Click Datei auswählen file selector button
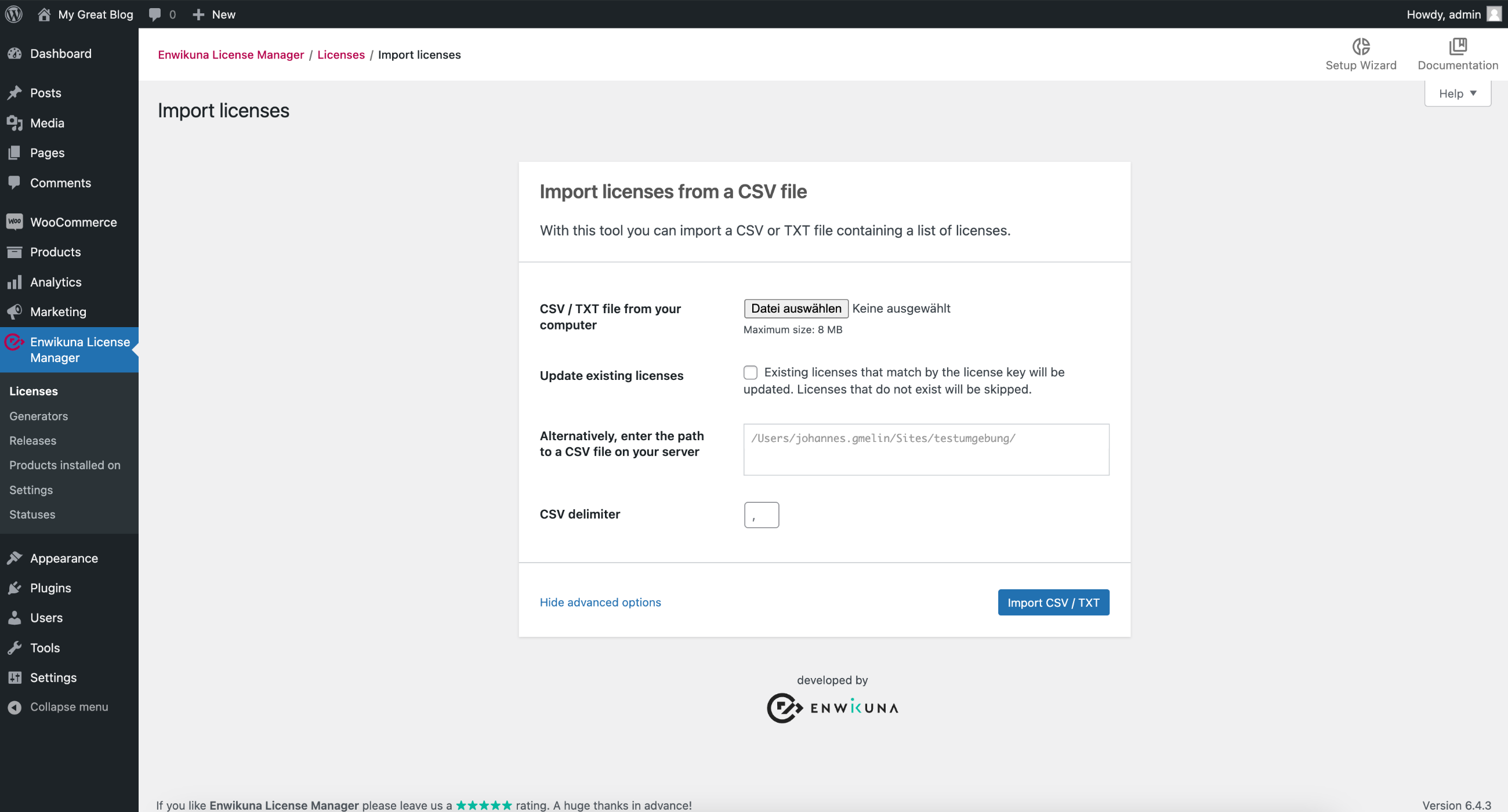The width and height of the screenshot is (1508, 812). pos(796,308)
